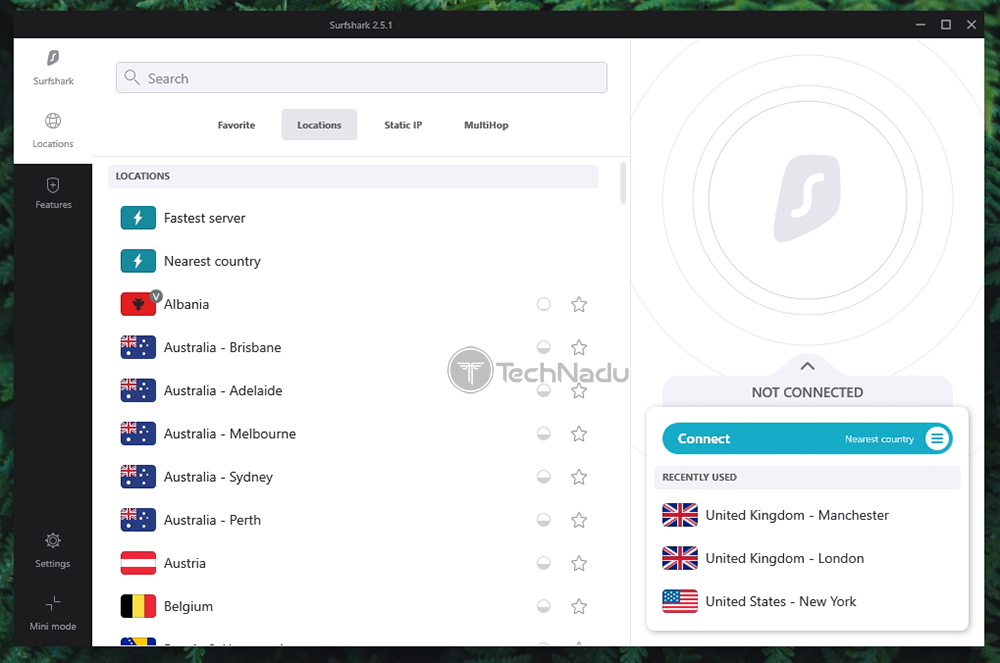Click the Australia - Perth flag
Viewport: 1000px width, 663px height.
138,520
